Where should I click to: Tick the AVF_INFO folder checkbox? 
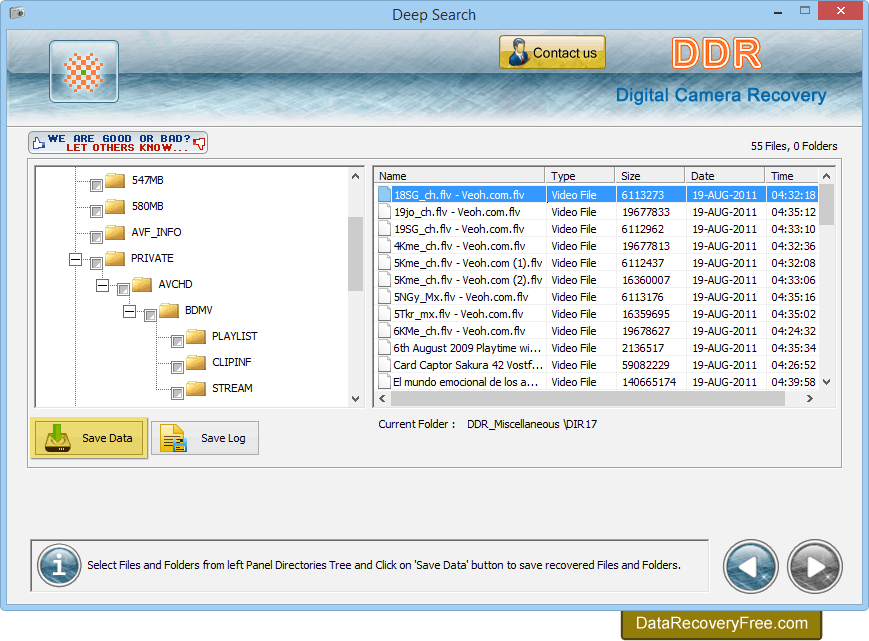(96, 237)
